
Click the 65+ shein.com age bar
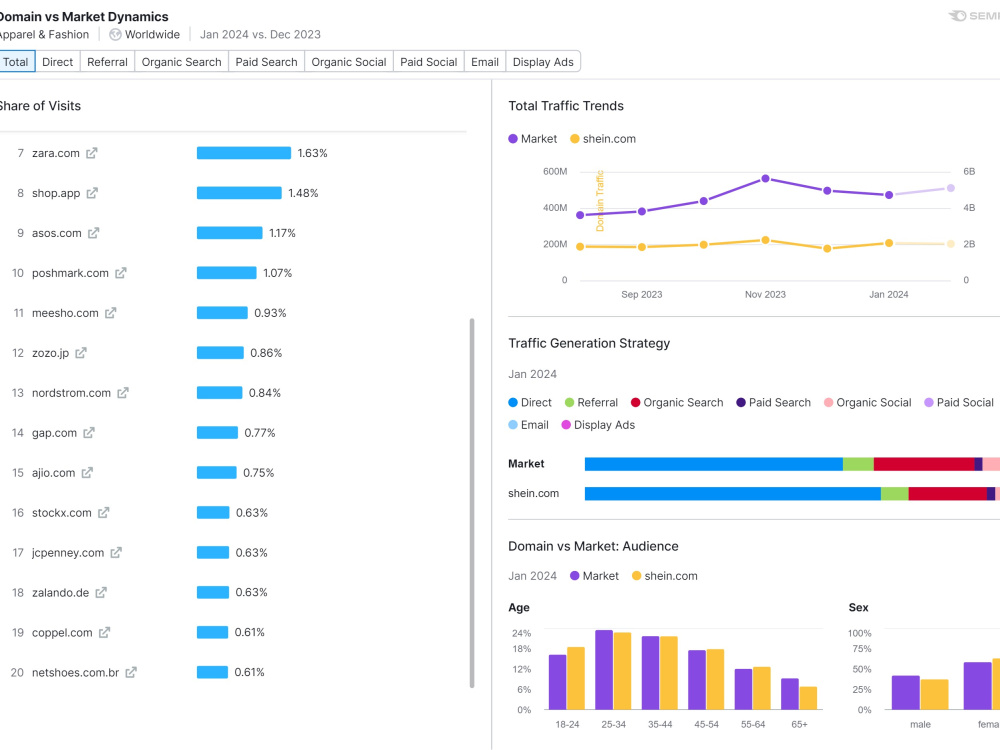point(808,698)
